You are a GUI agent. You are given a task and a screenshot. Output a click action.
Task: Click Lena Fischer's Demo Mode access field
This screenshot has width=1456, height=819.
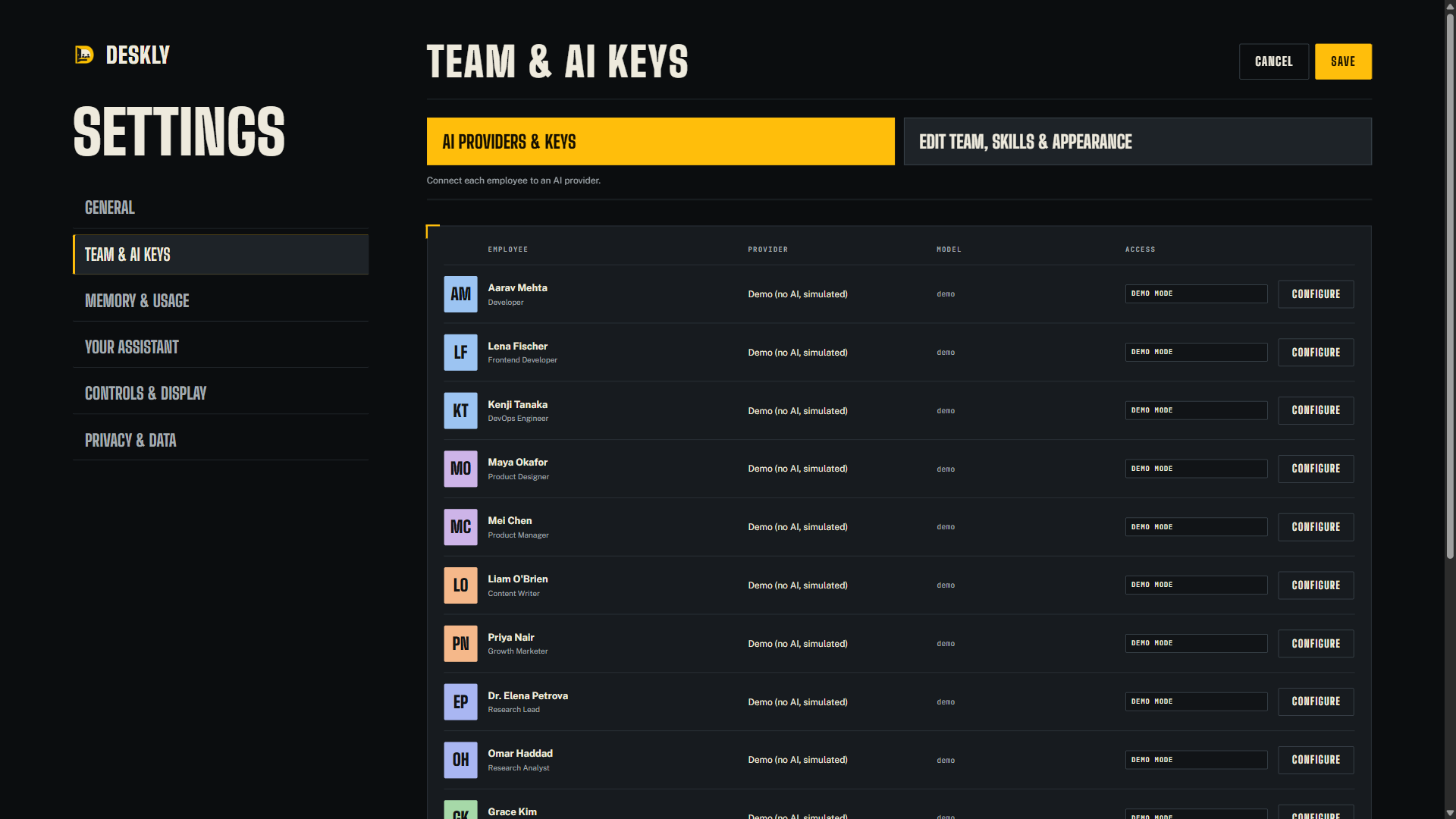1196,352
